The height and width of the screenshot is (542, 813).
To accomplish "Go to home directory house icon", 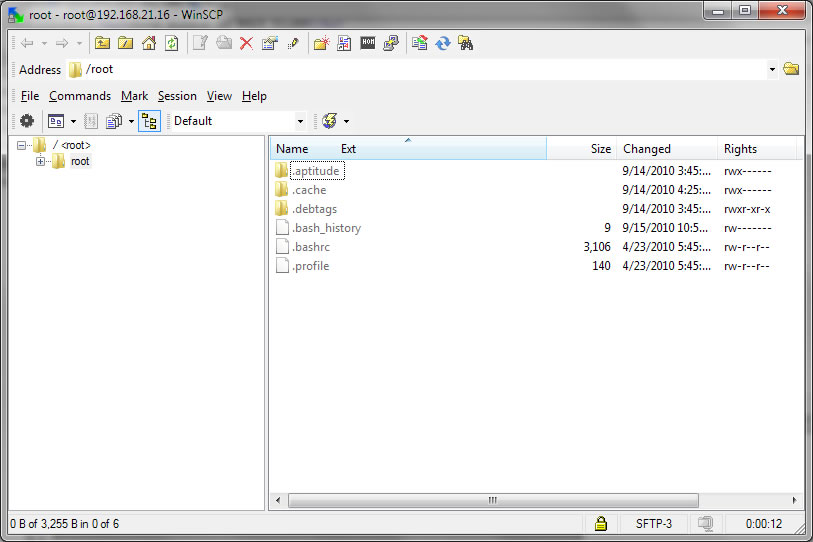I will pos(149,43).
